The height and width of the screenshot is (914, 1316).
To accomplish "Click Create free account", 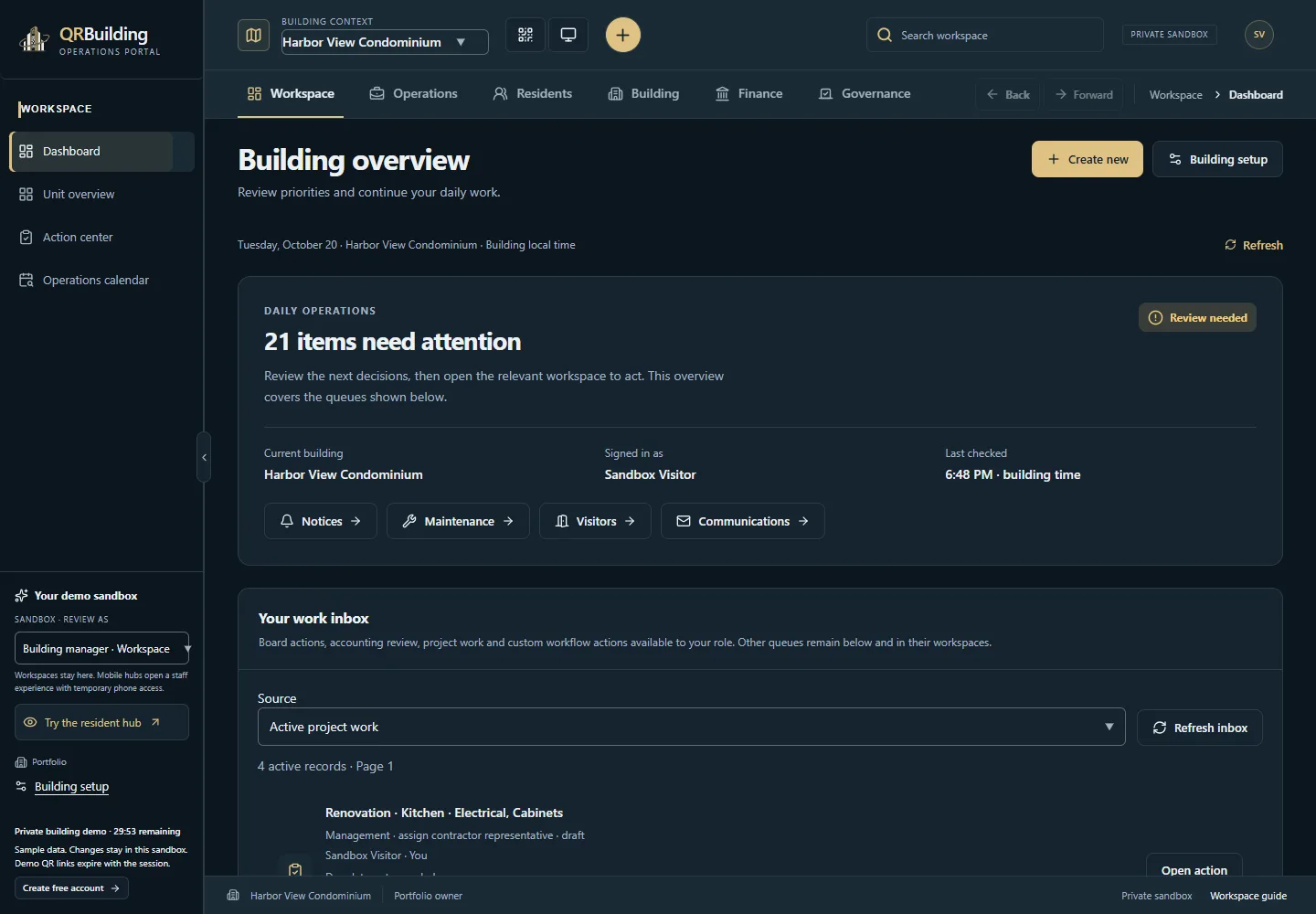I will tap(71, 887).
